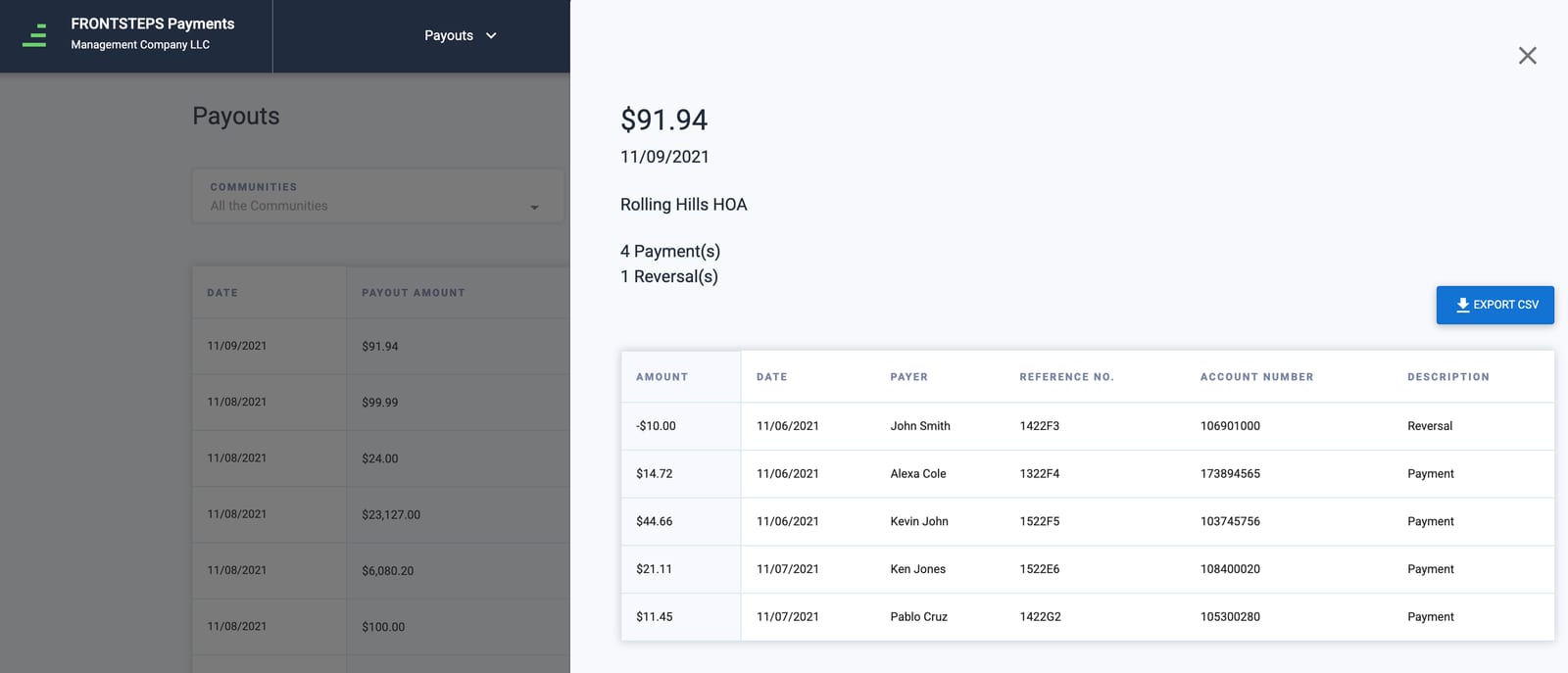Viewport: 1568px width, 673px height.
Task: Click the Pablo Cruz payment row
Action: tap(1087, 617)
